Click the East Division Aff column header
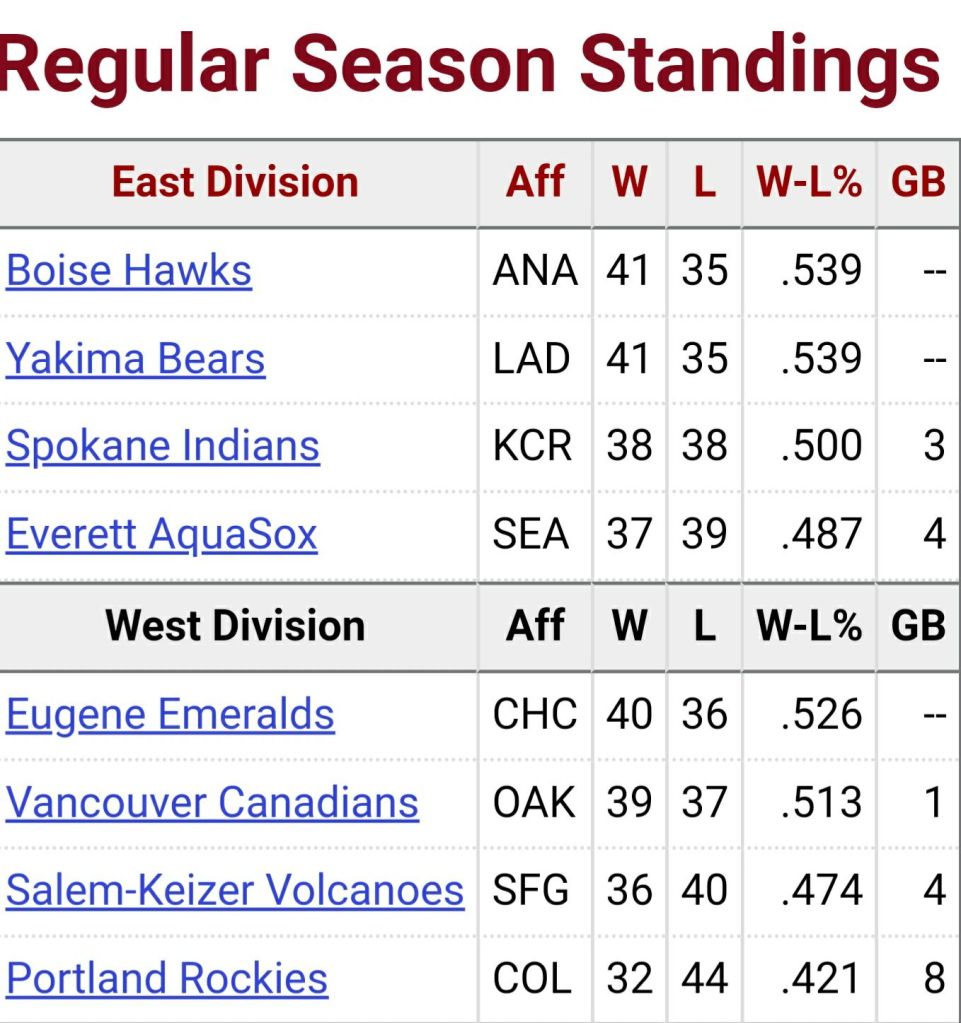 coord(535,182)
